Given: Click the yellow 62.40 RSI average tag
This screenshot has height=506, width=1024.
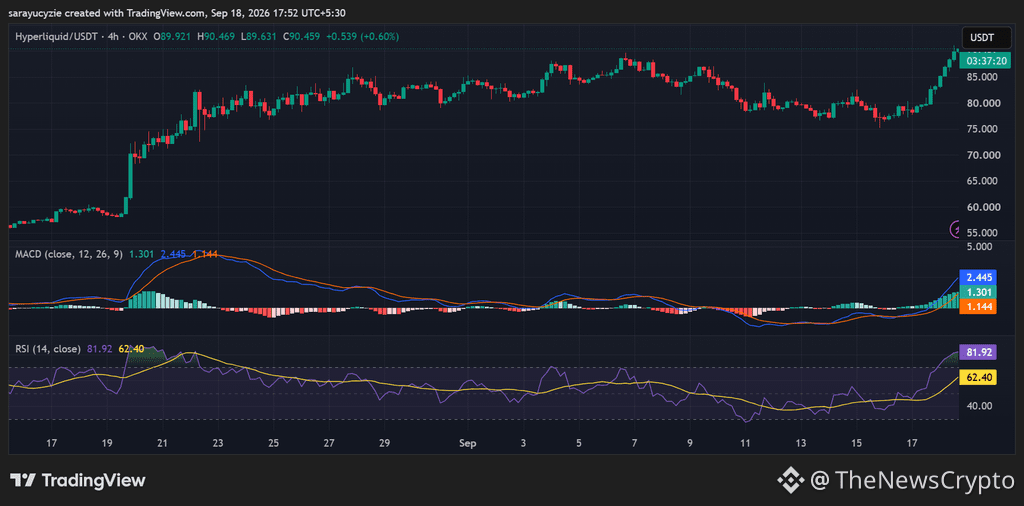Looking at the screenshot, I should pos(977,377).
